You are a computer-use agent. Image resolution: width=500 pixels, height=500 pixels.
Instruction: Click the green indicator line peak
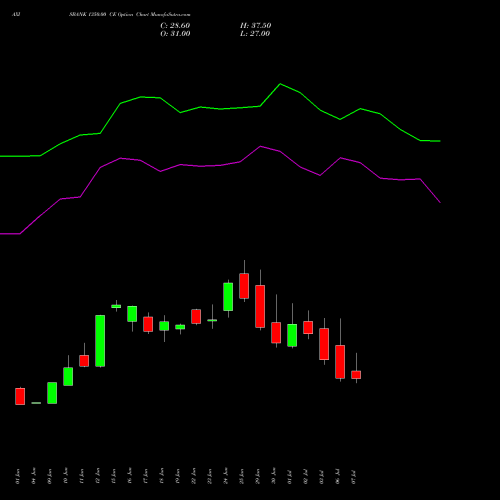(x=280, y=84)
